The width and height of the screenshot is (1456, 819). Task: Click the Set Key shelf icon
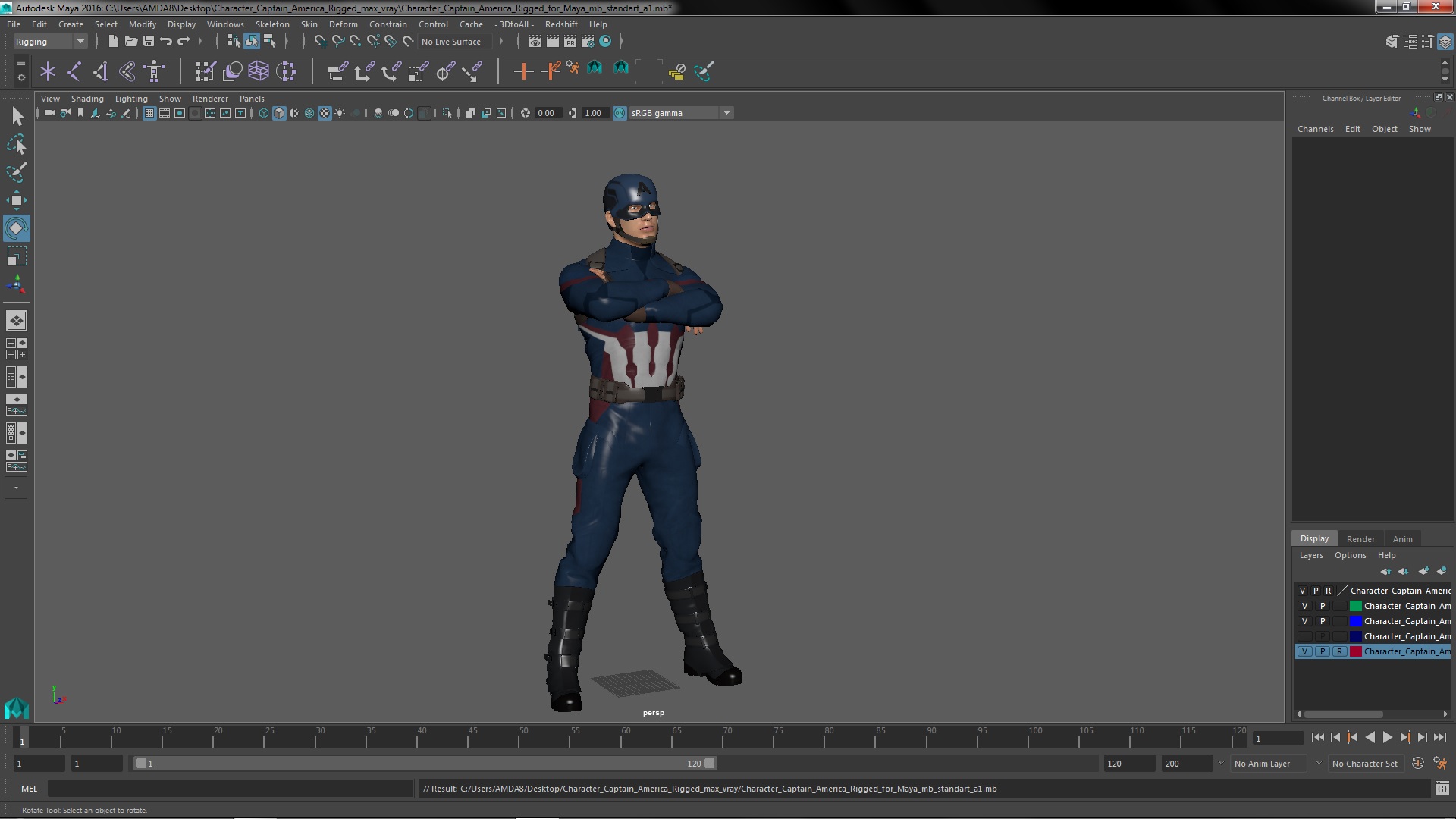(x=523, y=71)
